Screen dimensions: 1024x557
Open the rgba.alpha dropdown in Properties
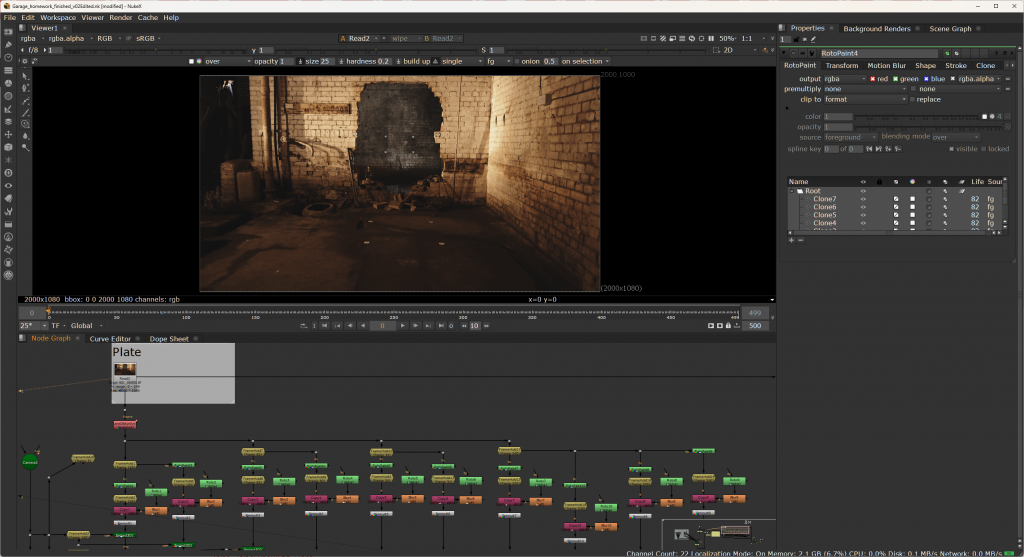click(980, 79)
